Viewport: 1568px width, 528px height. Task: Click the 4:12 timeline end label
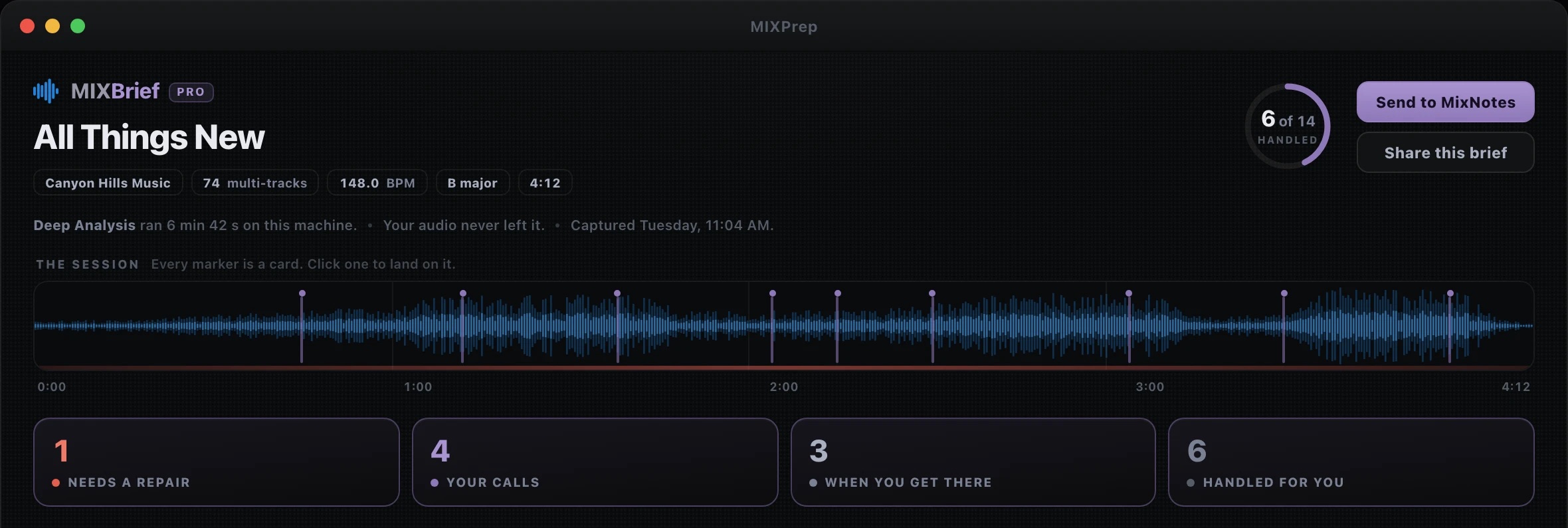(1516, 386)
